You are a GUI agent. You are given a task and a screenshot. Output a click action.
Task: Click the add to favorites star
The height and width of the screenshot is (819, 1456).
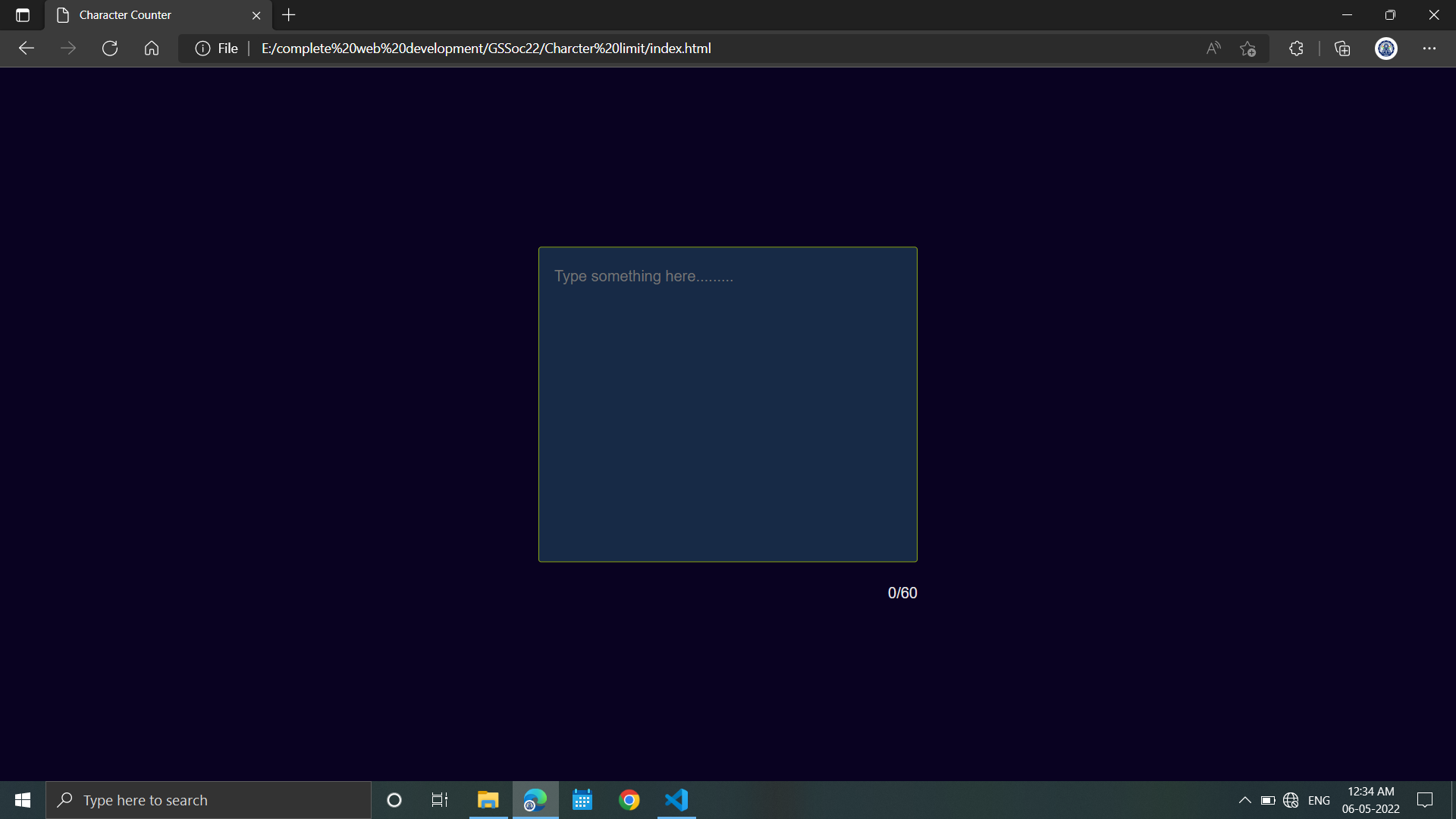tap(1247, 48)
